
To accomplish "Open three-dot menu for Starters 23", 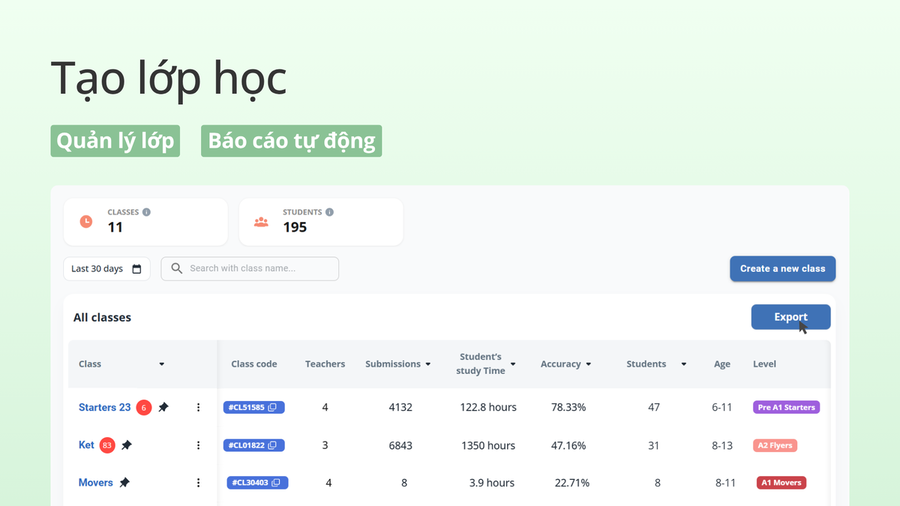I will pos(198,407).
